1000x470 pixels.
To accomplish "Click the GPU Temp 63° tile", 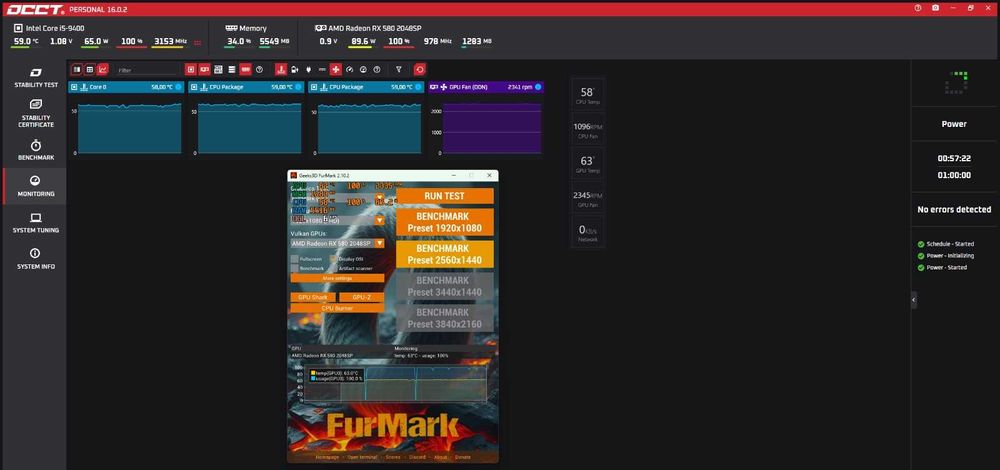I will click(x=587, y=164).
